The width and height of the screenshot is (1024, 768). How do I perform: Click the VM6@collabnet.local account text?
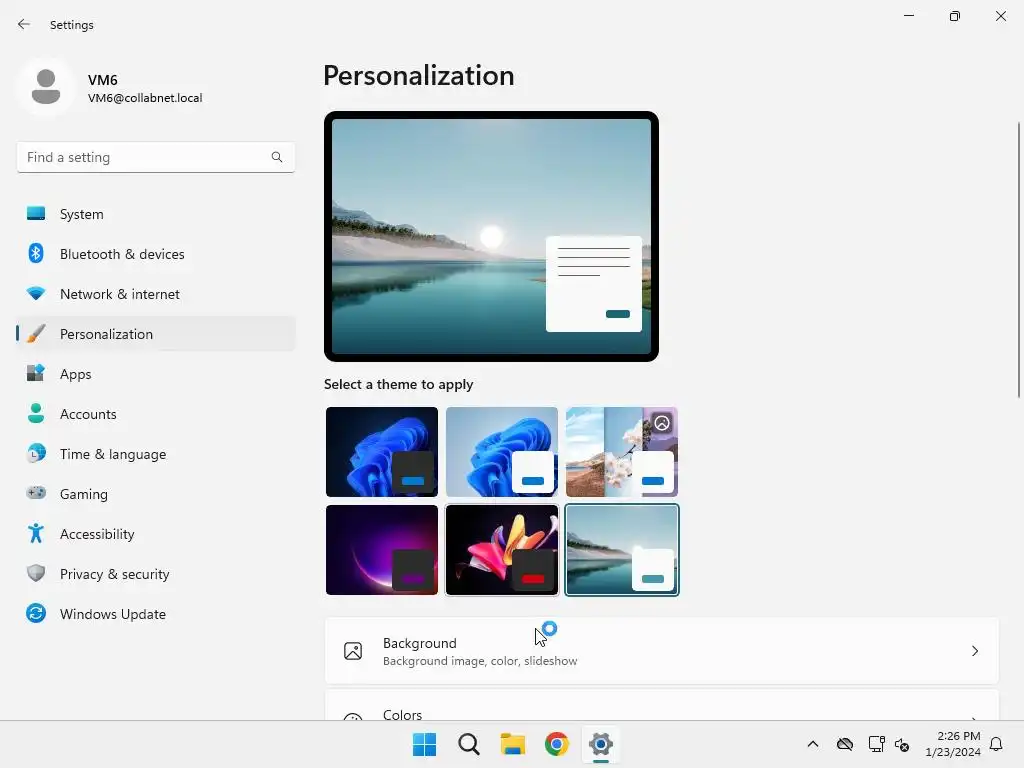[145, 98]
